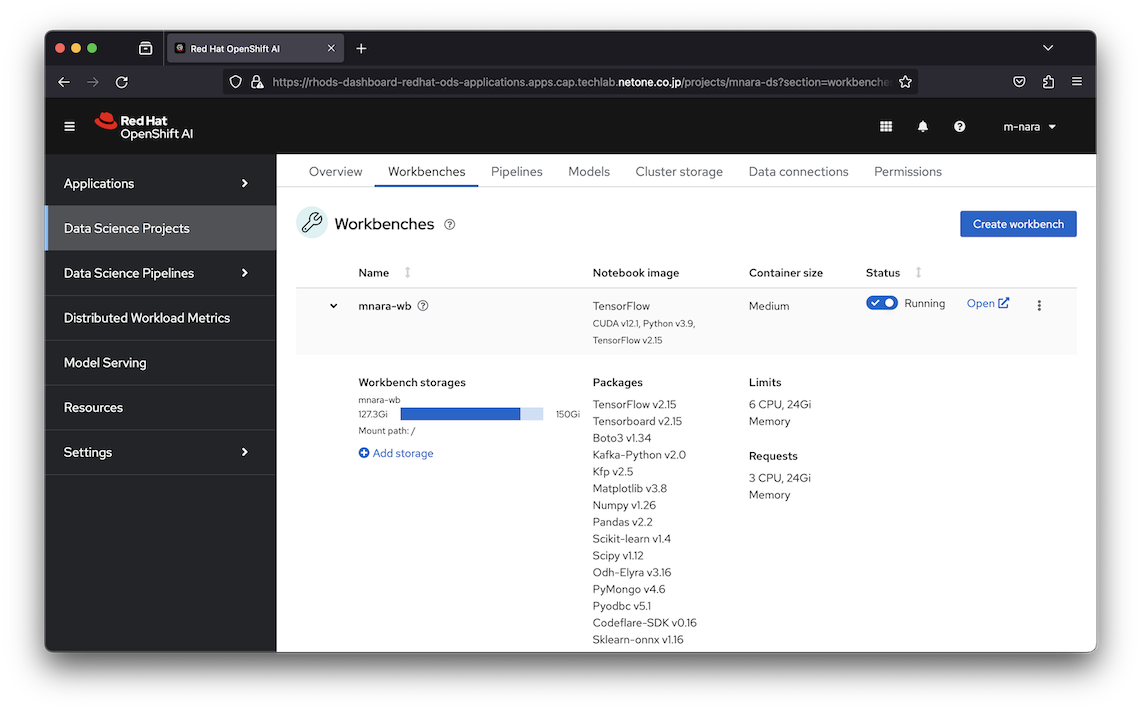
Task: Select the Workbenches tab
Action: pyautogui.click(x=426, y=172)
